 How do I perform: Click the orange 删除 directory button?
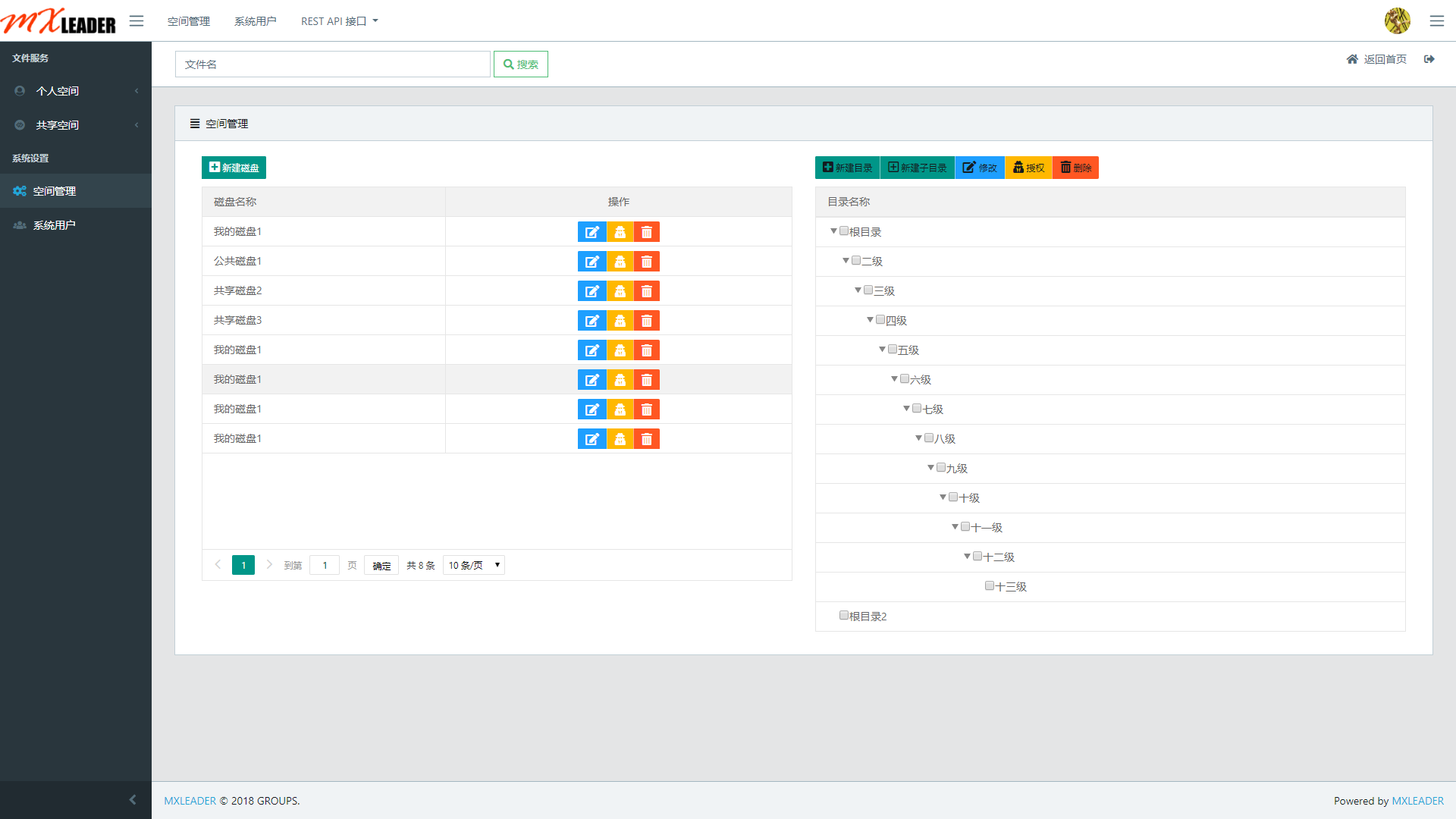(x=1075, y=168)
